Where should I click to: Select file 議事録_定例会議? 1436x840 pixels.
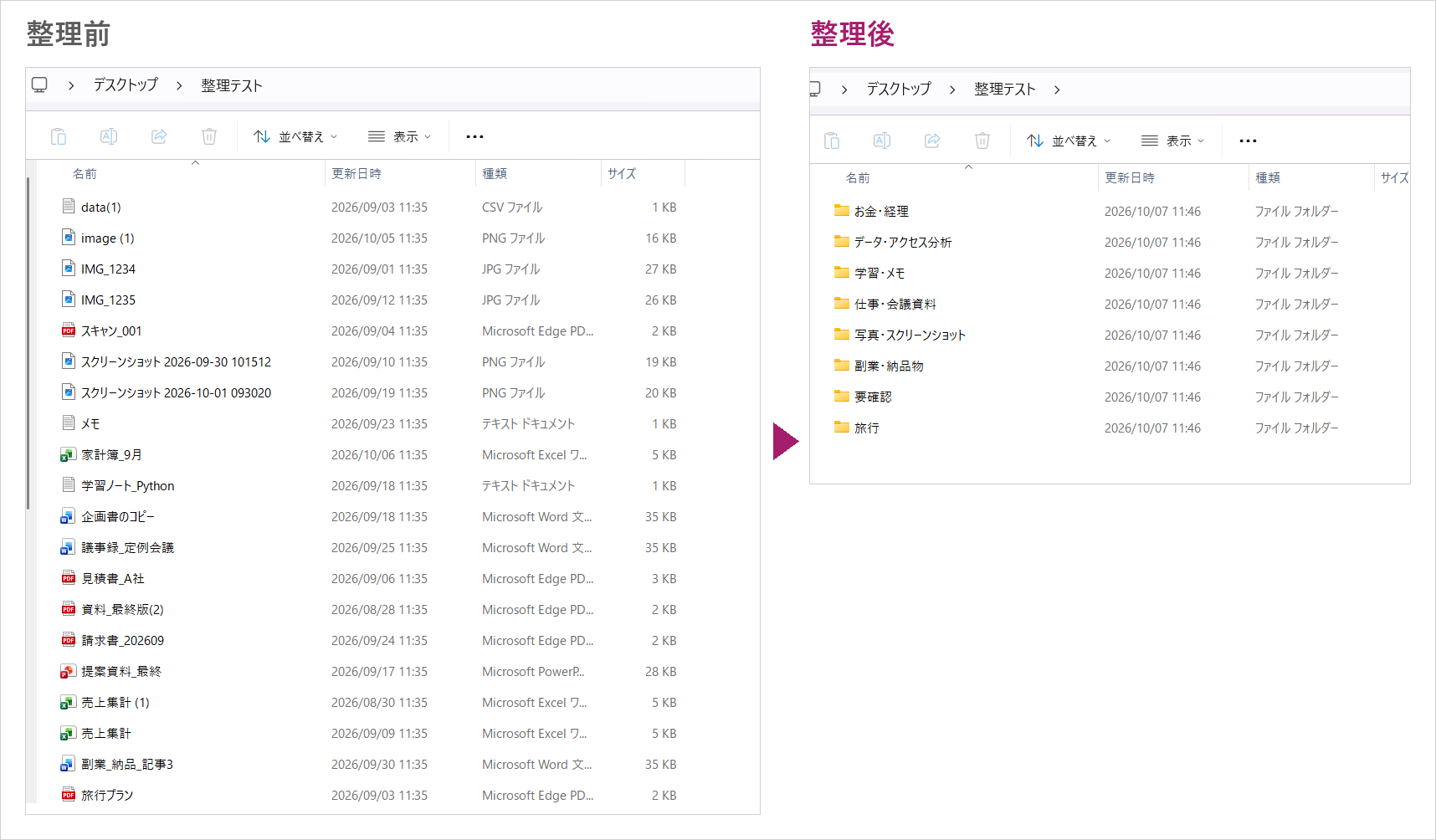click(127, 547)
